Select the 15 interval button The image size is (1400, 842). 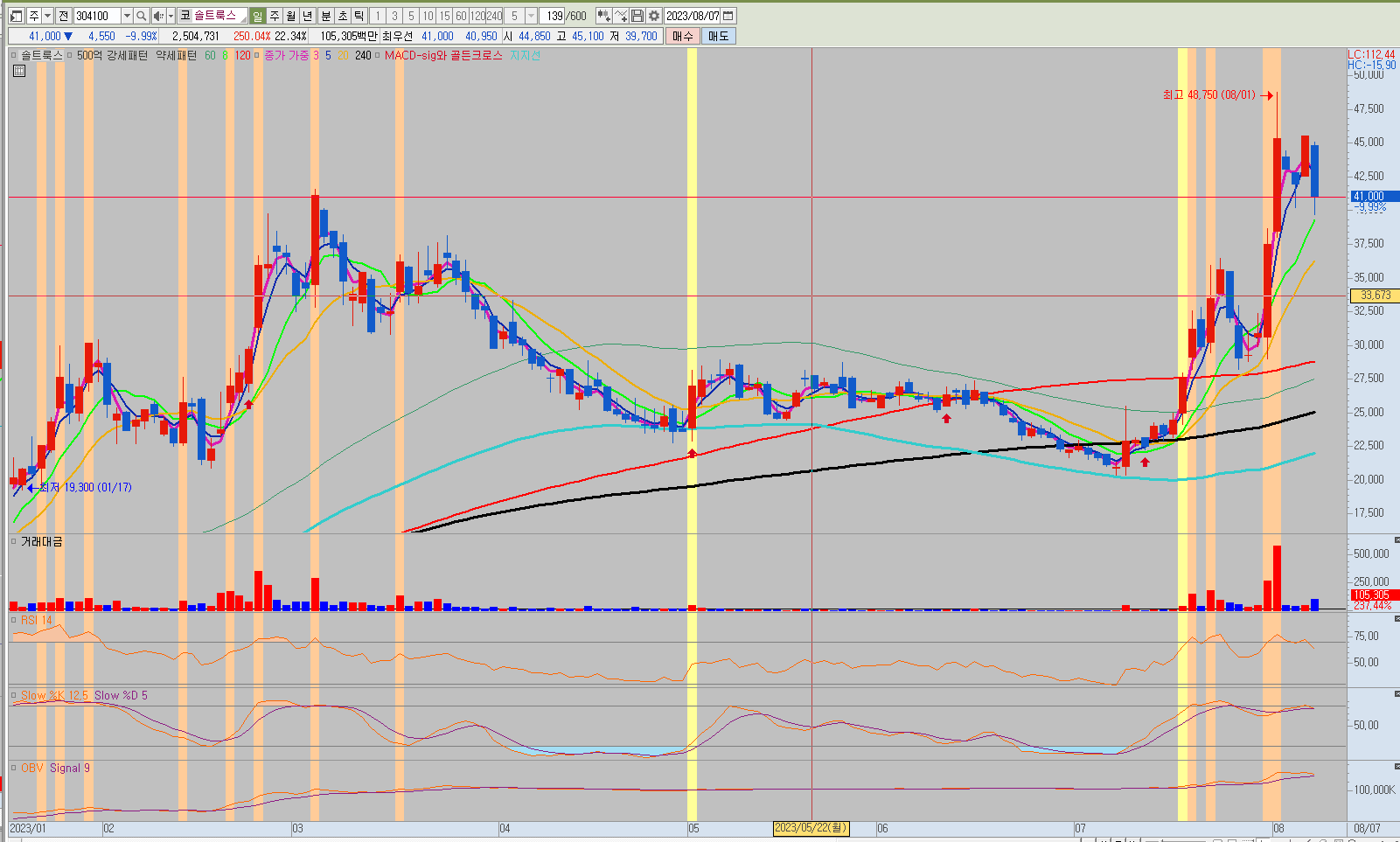click(x=444, y=16)
